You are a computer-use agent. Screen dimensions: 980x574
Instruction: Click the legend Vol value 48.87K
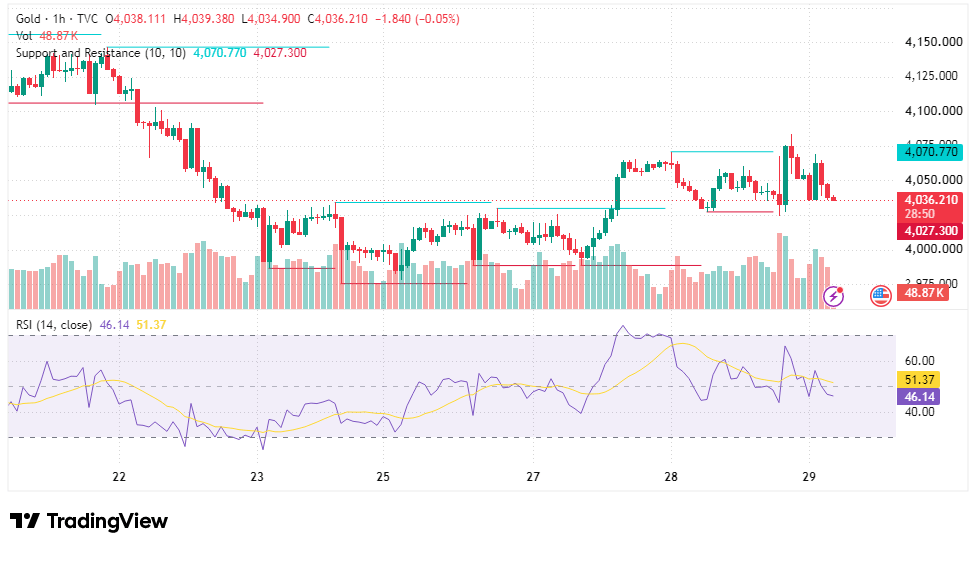(x=59, y=36)
